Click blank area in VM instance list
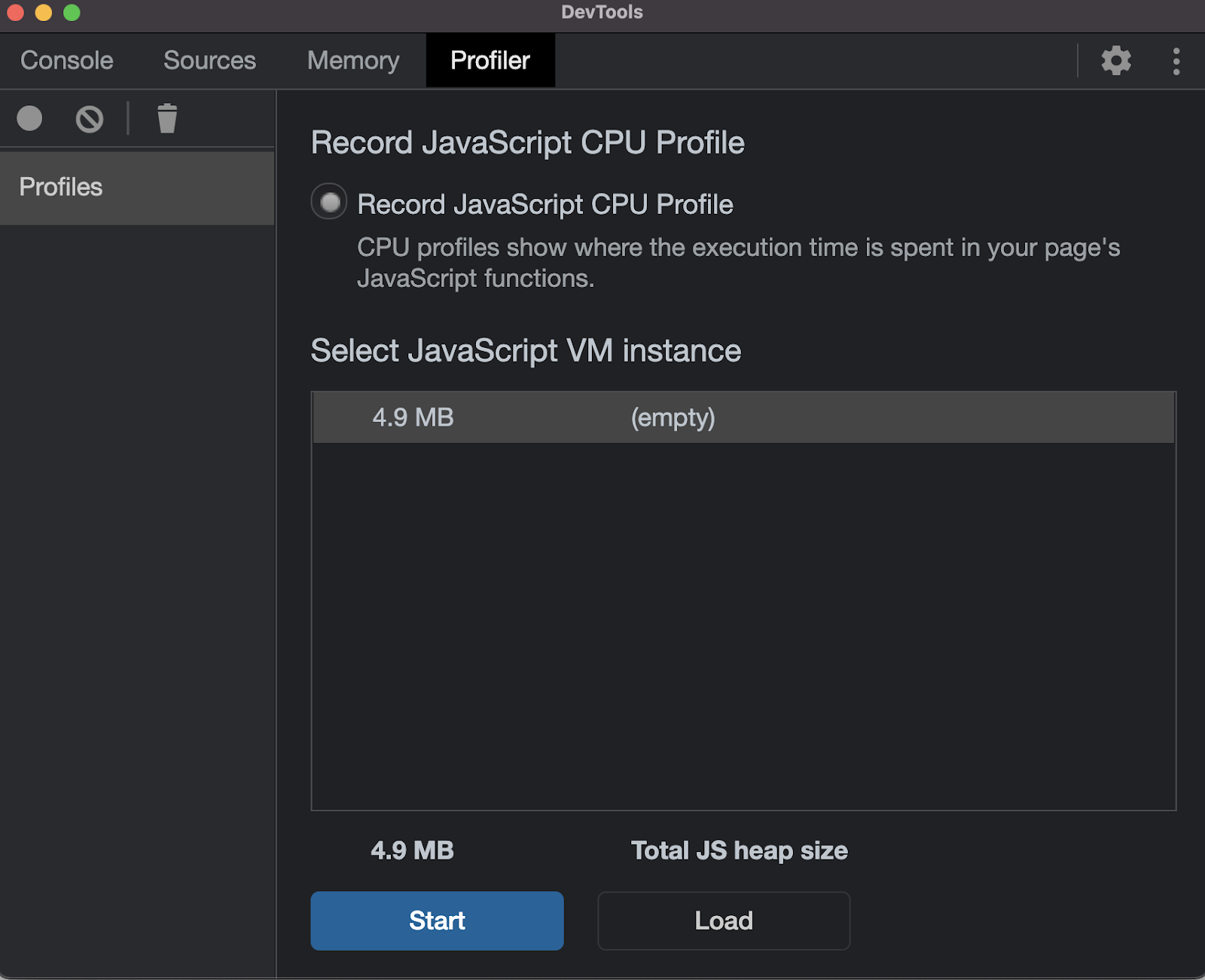This screenshot has height=980, width=1205. tap(743, 625)
